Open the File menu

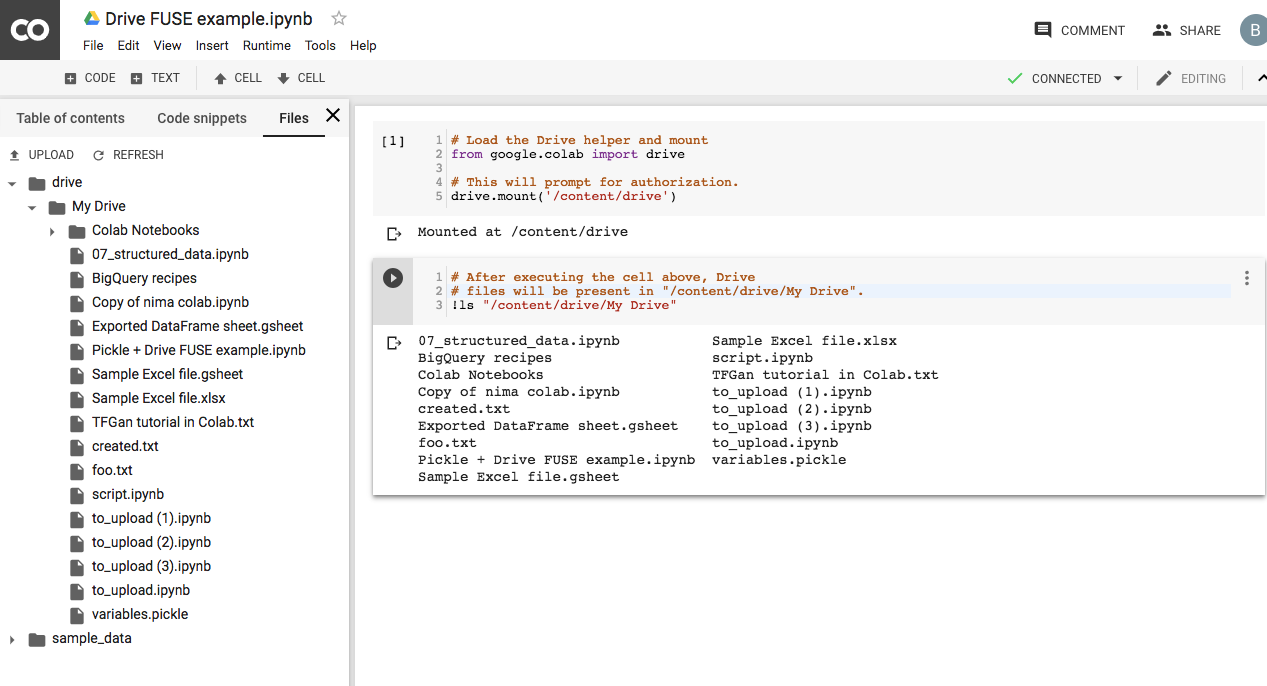click(93, 45)
